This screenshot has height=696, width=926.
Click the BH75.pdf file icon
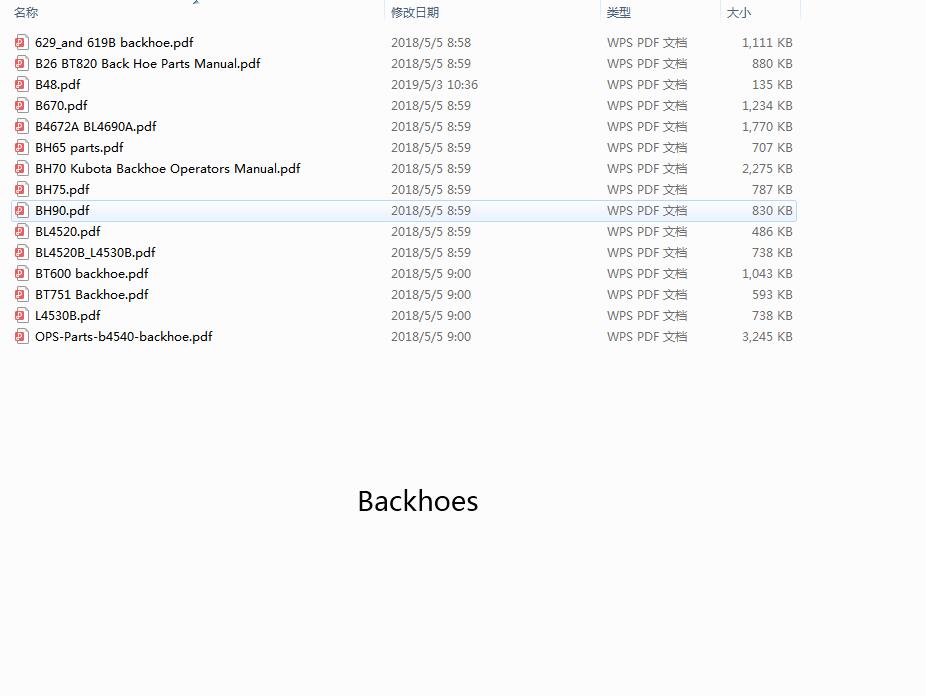22,190
